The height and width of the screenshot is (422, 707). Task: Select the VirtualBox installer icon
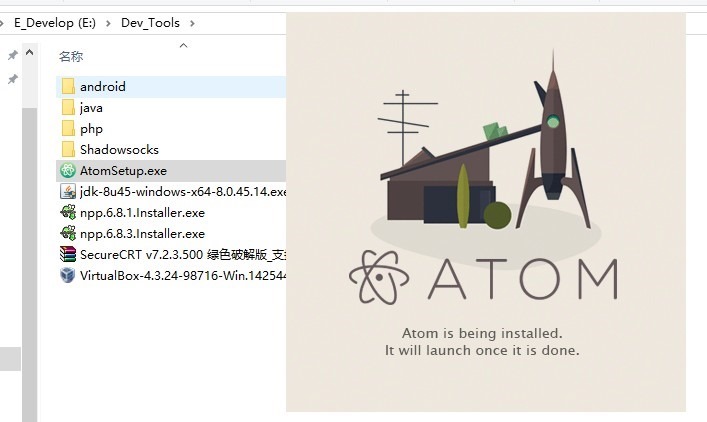[68, 276]
